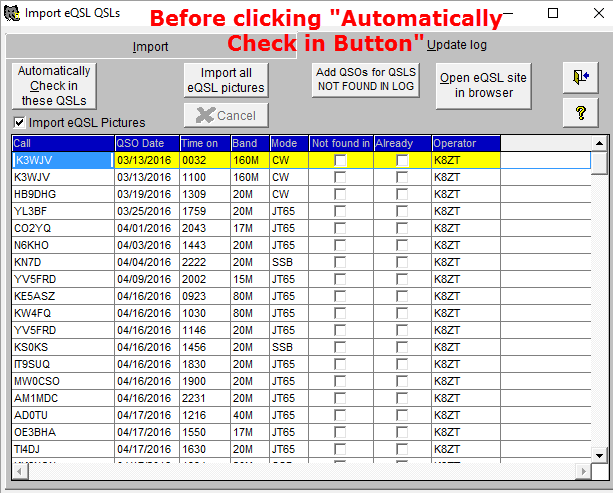Screen dimensions: 613x493
Task: Select the KN7D call cell
Action: tap(63, 262)
